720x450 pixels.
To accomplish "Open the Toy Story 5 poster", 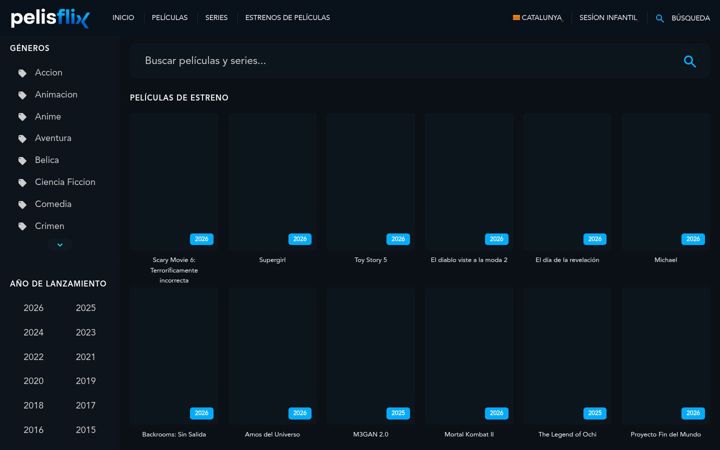I will point(371,181).
